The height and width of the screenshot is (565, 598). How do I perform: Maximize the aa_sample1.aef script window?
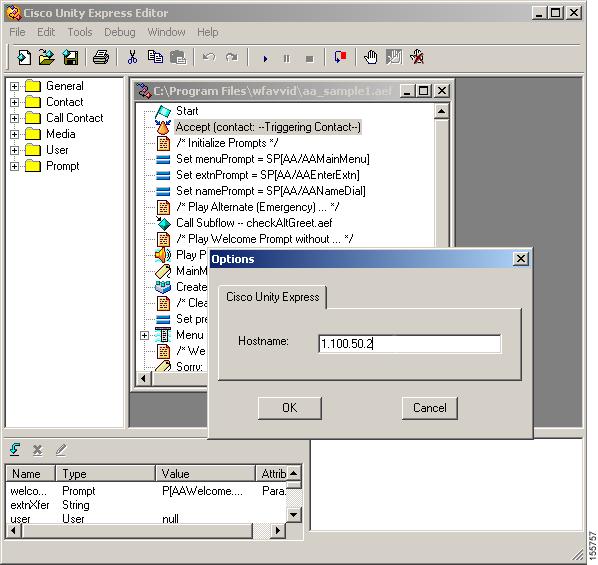point(423,91)
